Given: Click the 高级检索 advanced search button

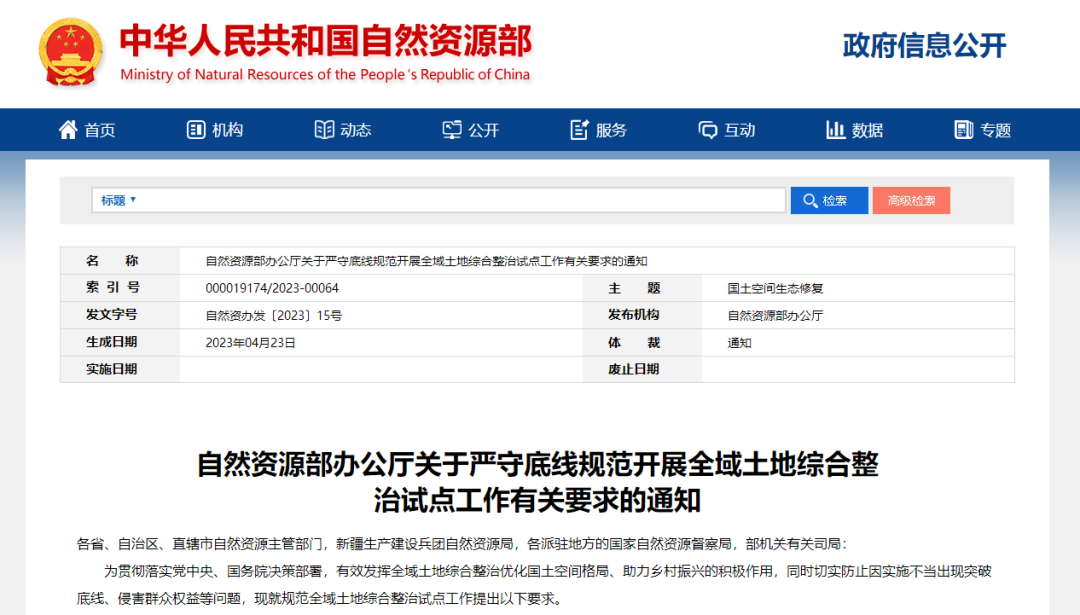Looking at the screenshot, I should coord(911,200).
